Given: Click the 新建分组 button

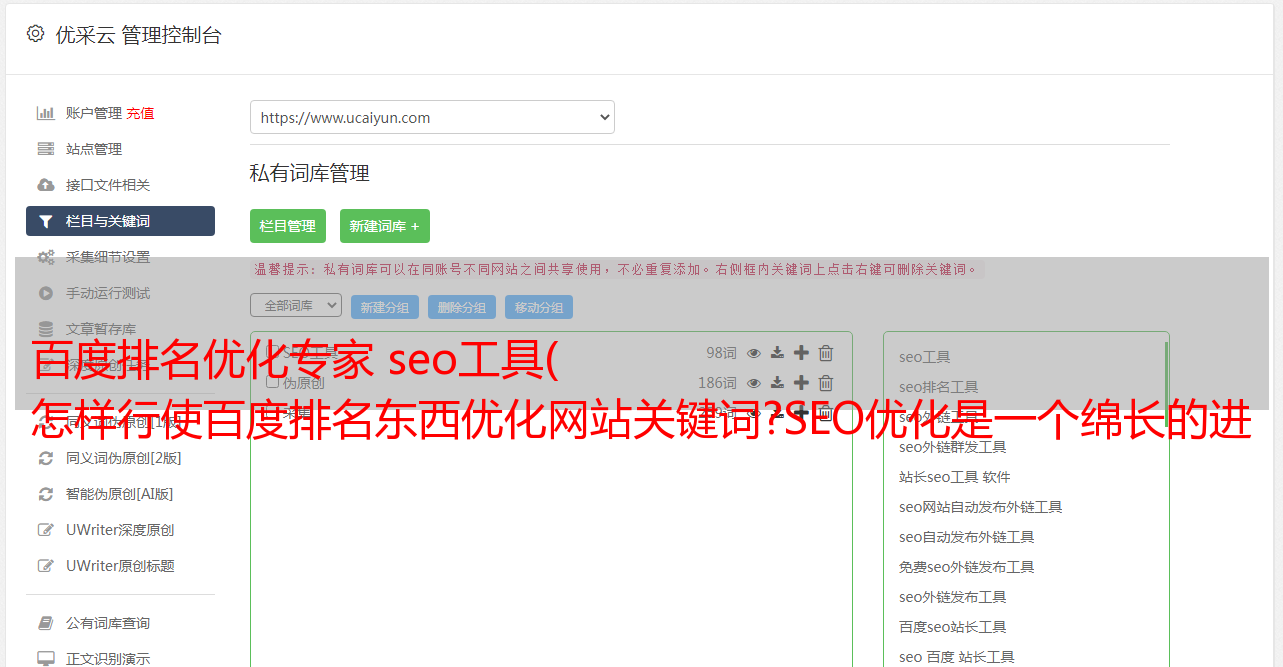Looking at the screenshot, I should tap(385, 307).
